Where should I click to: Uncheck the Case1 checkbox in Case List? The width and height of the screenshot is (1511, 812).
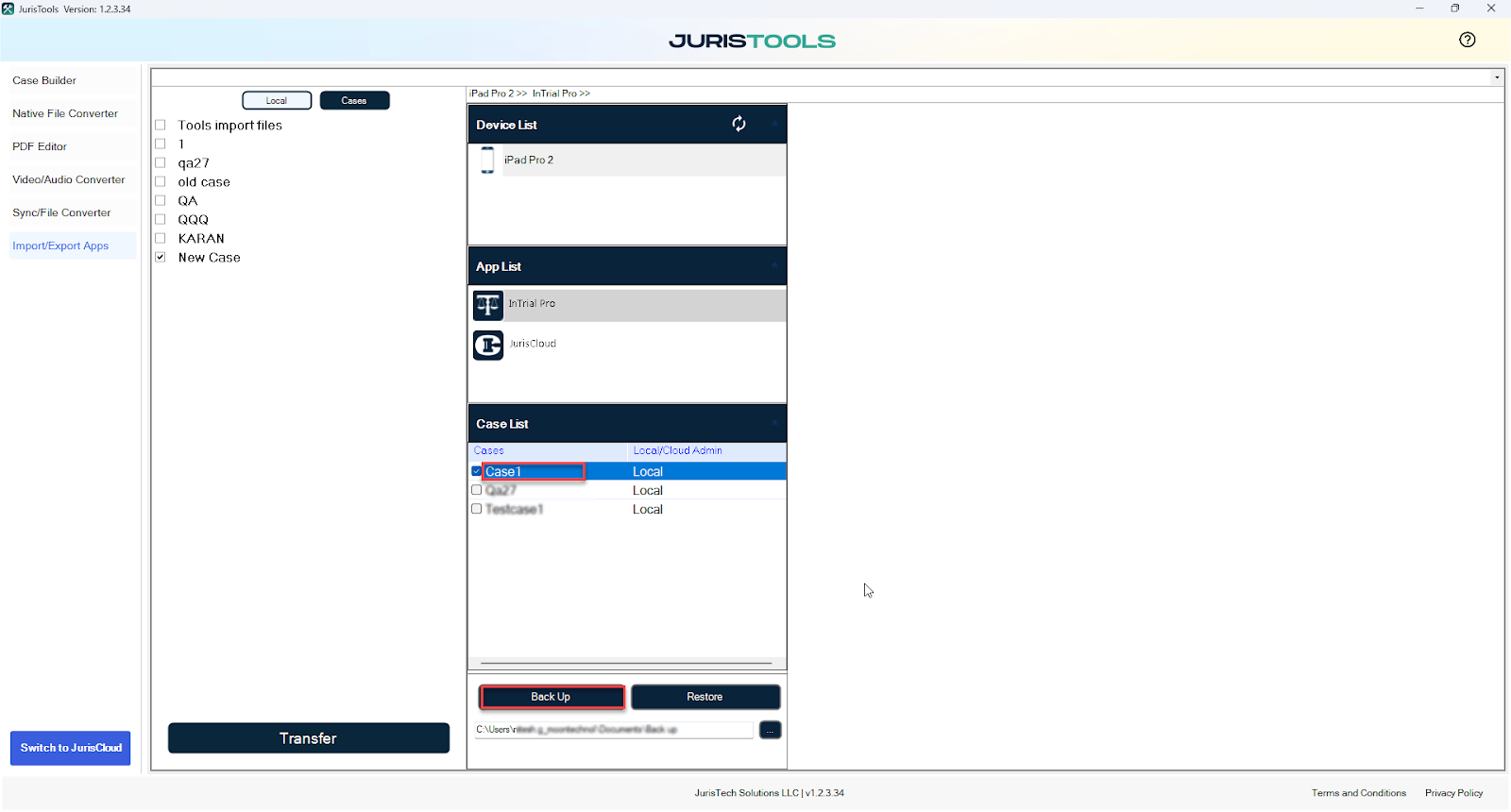477,471
